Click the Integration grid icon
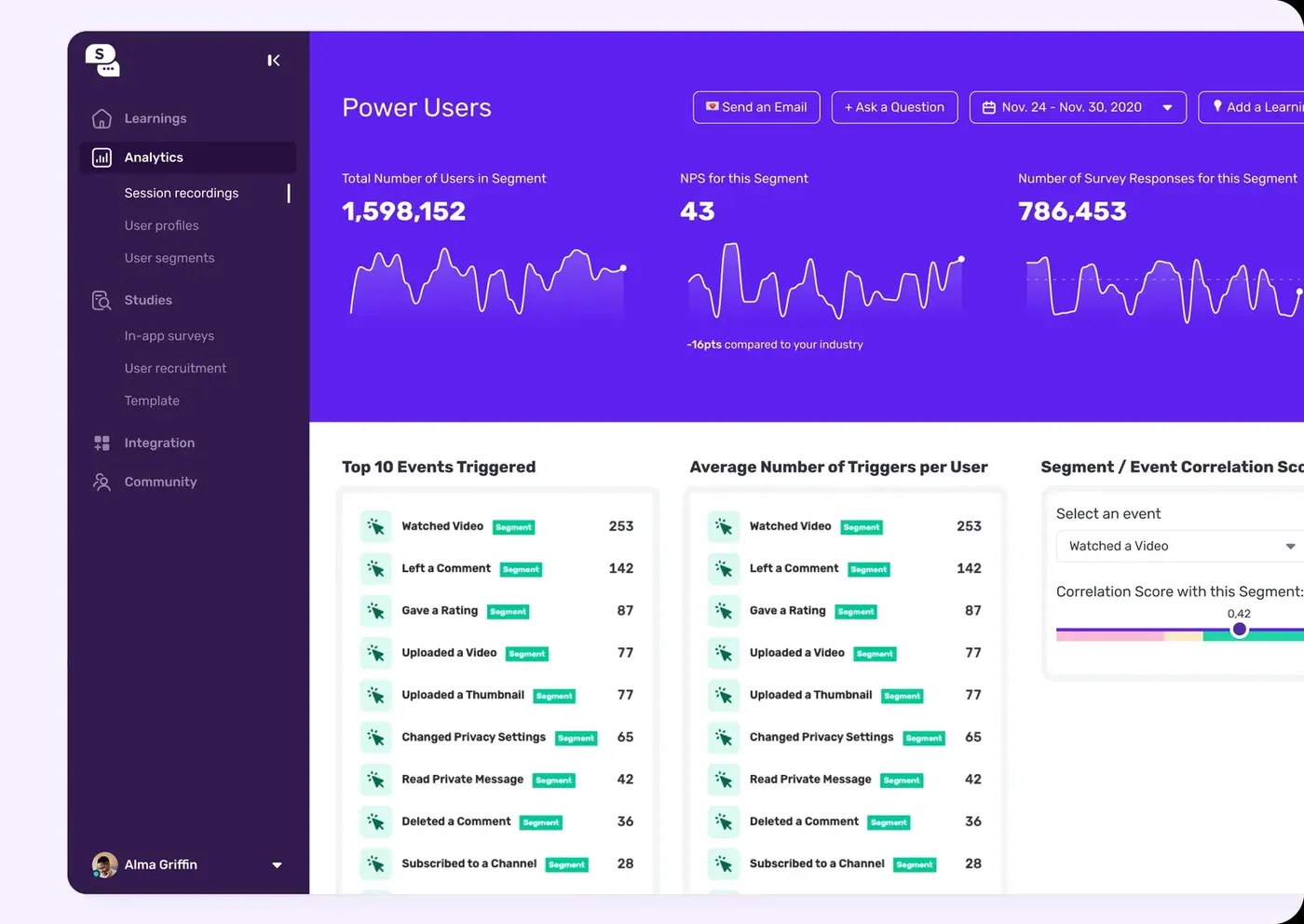 coord(102,443)
